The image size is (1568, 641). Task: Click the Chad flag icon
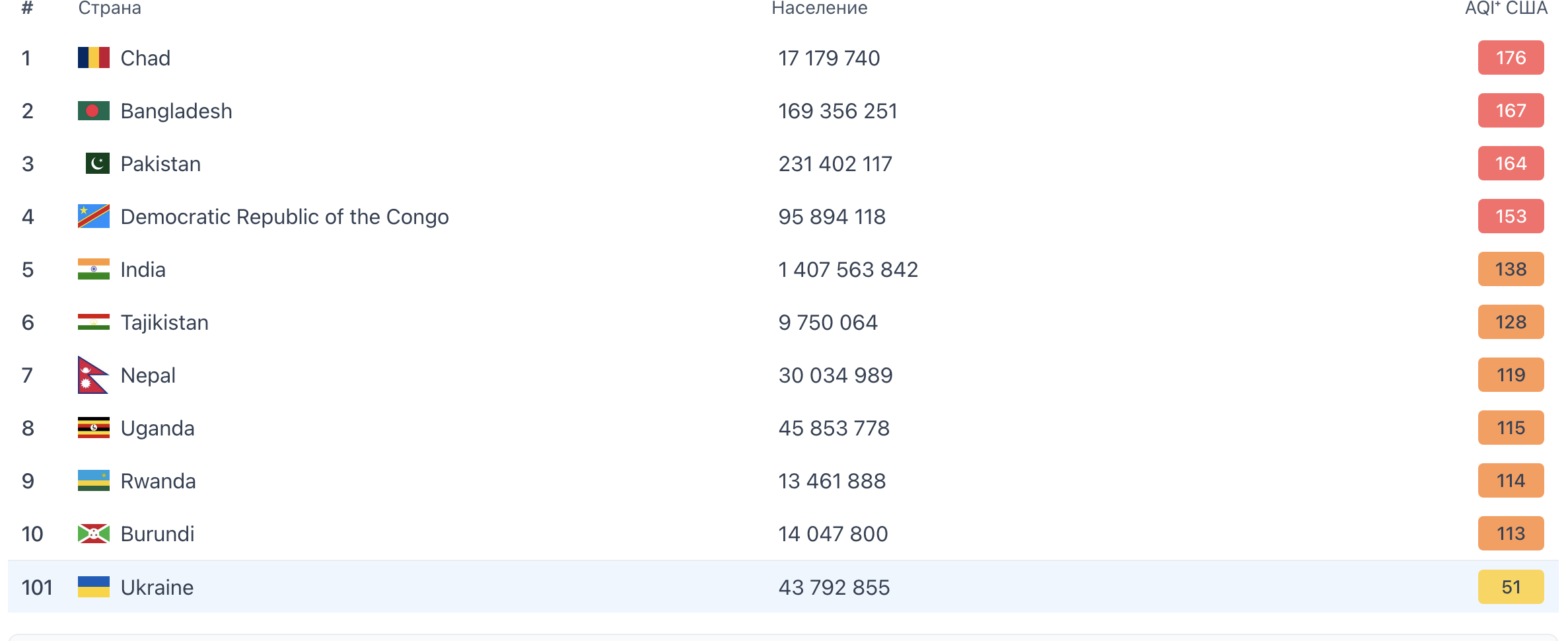coord(93,58)
